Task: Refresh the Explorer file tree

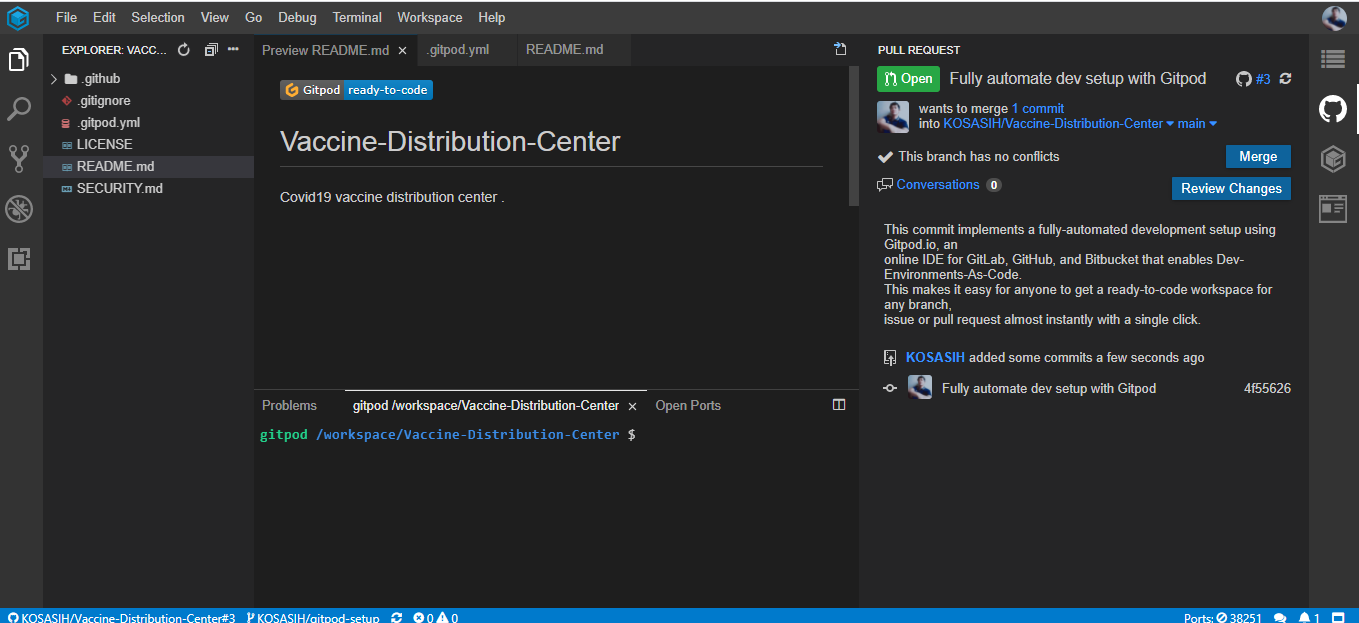Action: [x=183, y=50]
